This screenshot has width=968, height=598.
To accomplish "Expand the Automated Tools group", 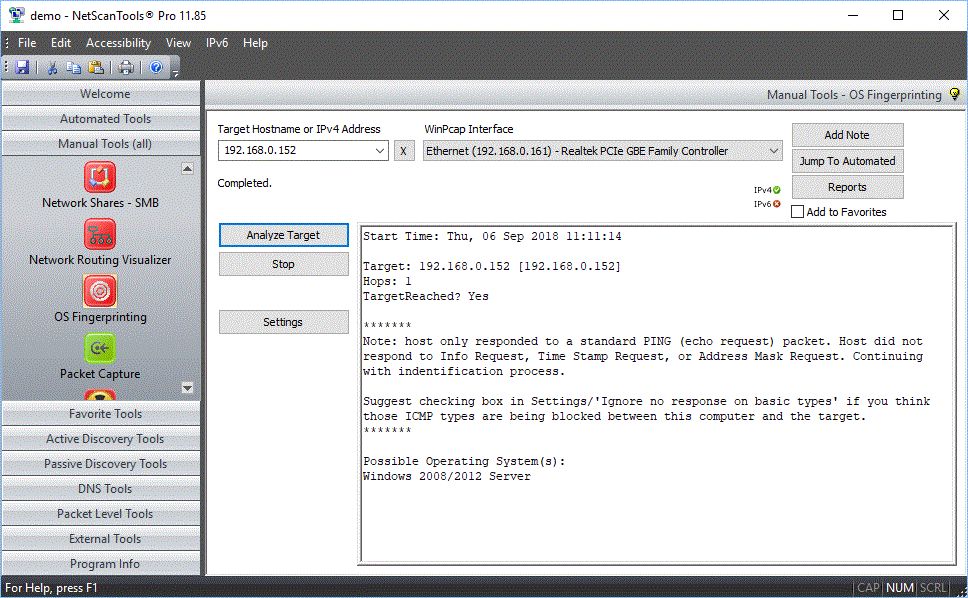I will click(x=101, y=118).
